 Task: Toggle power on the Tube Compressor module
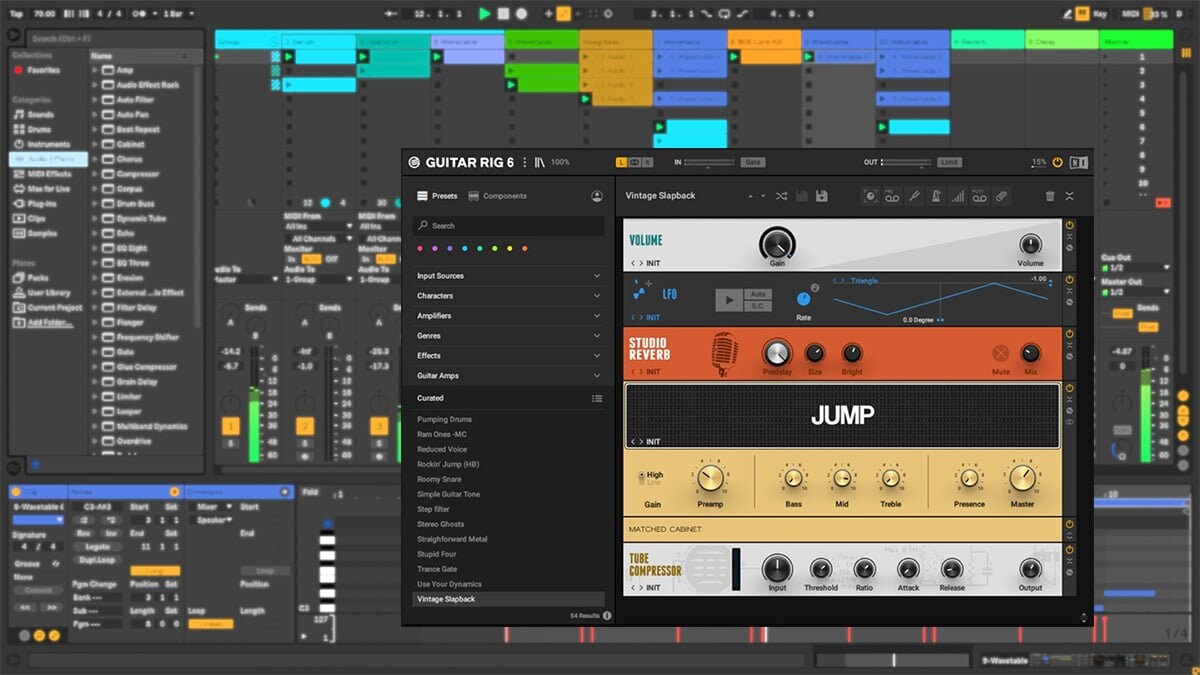click(1069, 550)
